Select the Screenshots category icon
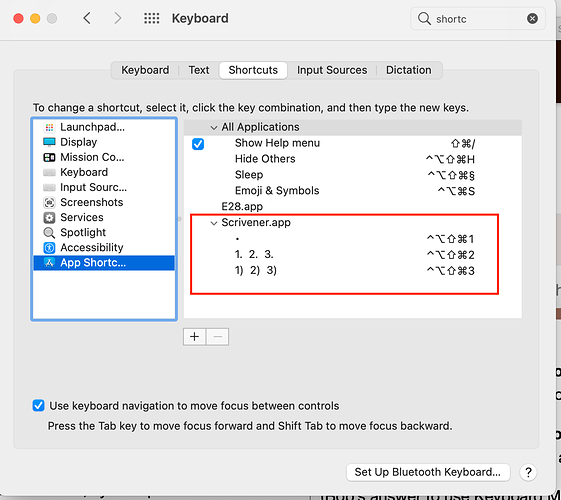 point(49,202)
